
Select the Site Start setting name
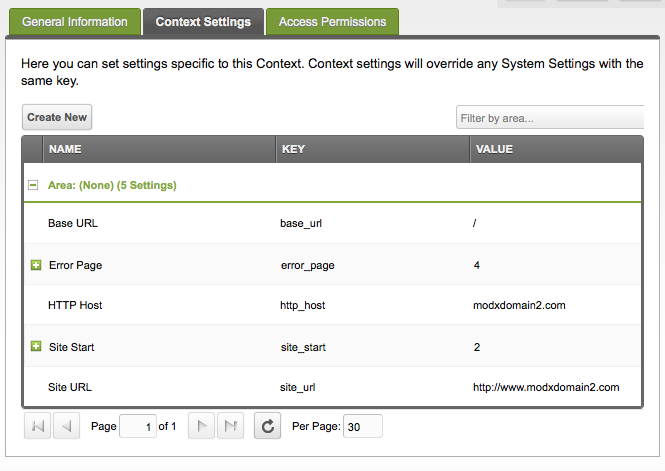(x=71, y=347)
